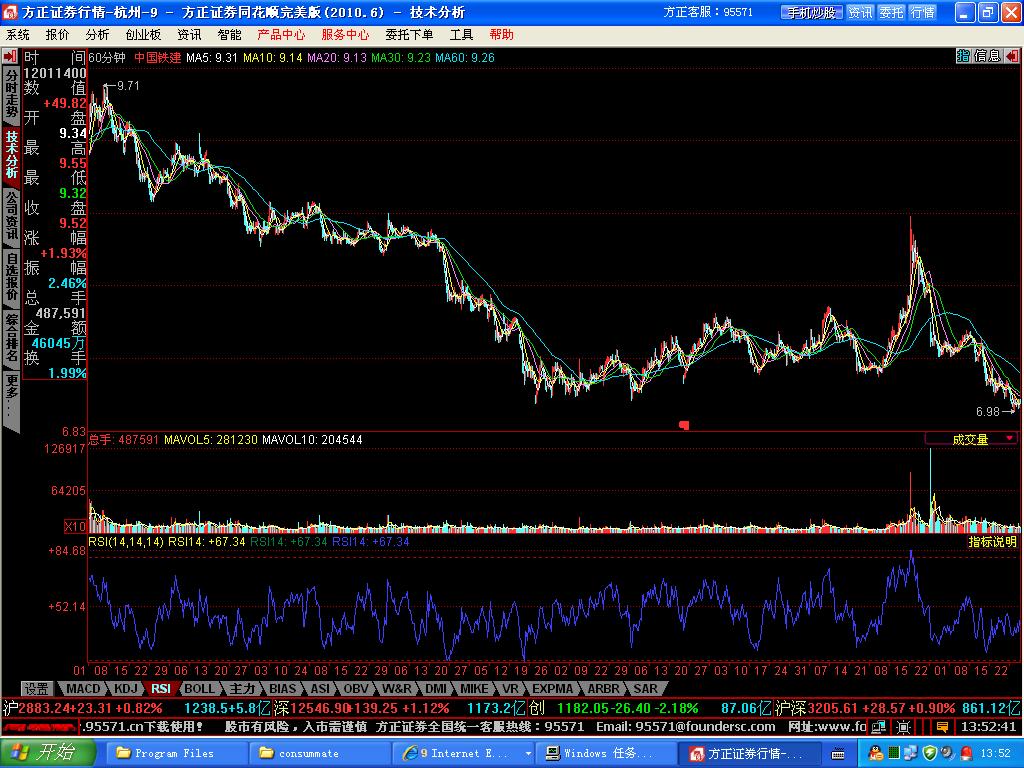Image resolution: width=1024 pixels, height=768 pixels.
Task: Open the 分析 menu
Action: 97,35
